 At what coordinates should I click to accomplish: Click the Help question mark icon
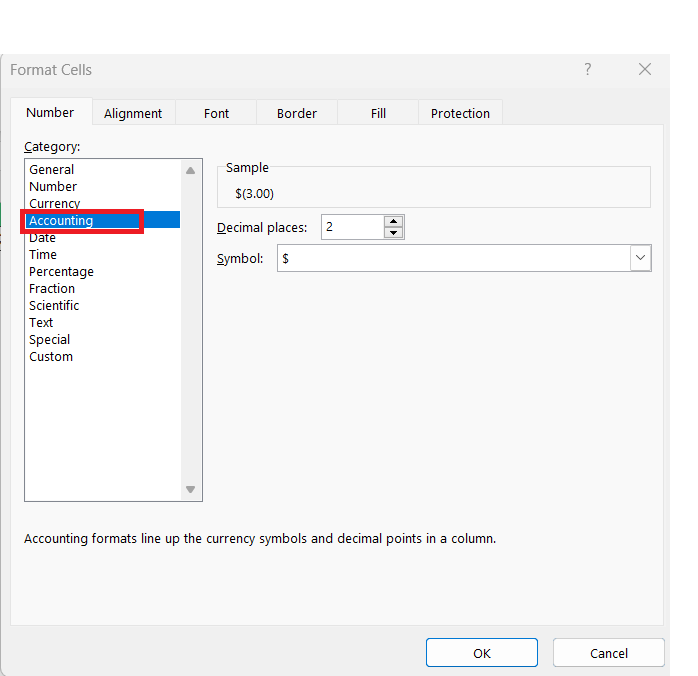tap(588, 69)
